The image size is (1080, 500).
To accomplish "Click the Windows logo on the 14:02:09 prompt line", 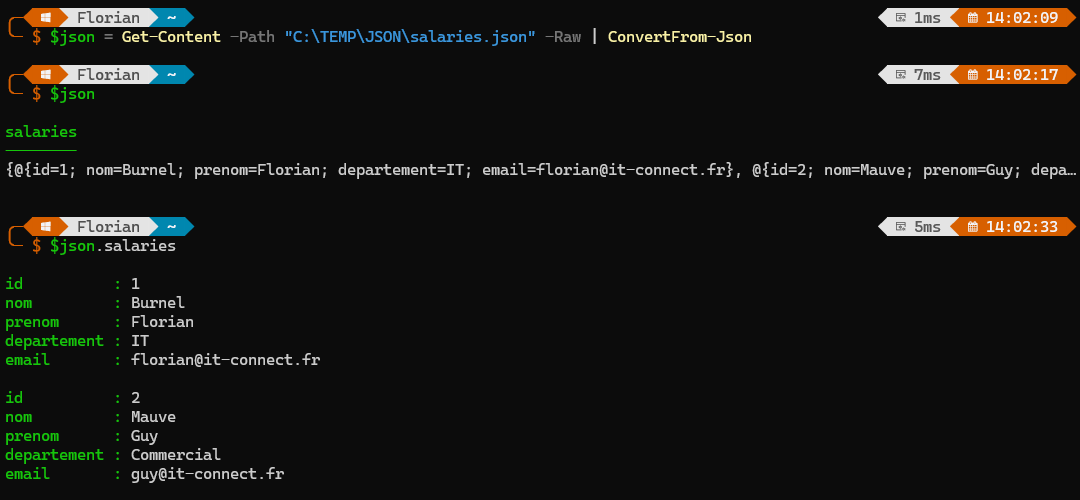I will click(x=47, y=17).
